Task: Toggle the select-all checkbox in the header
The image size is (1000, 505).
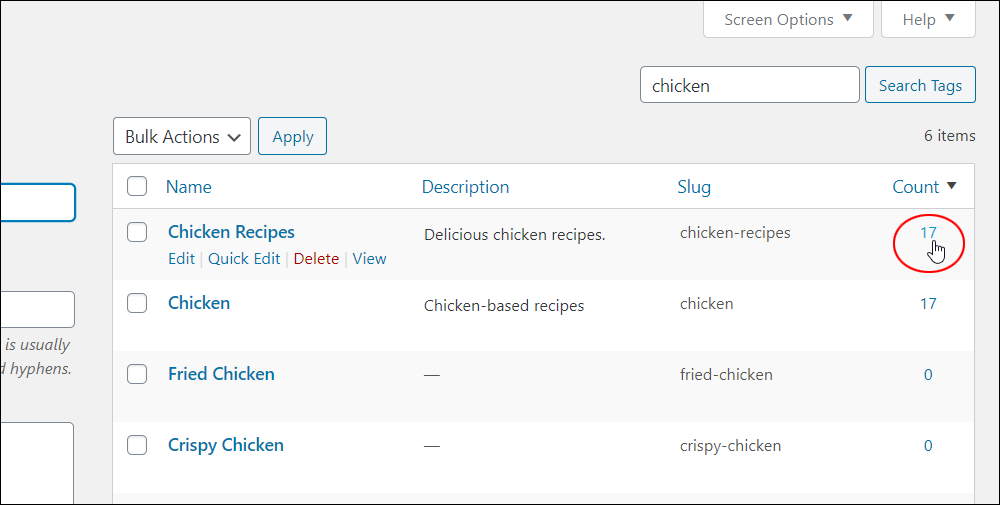Action: pos(138,186)
